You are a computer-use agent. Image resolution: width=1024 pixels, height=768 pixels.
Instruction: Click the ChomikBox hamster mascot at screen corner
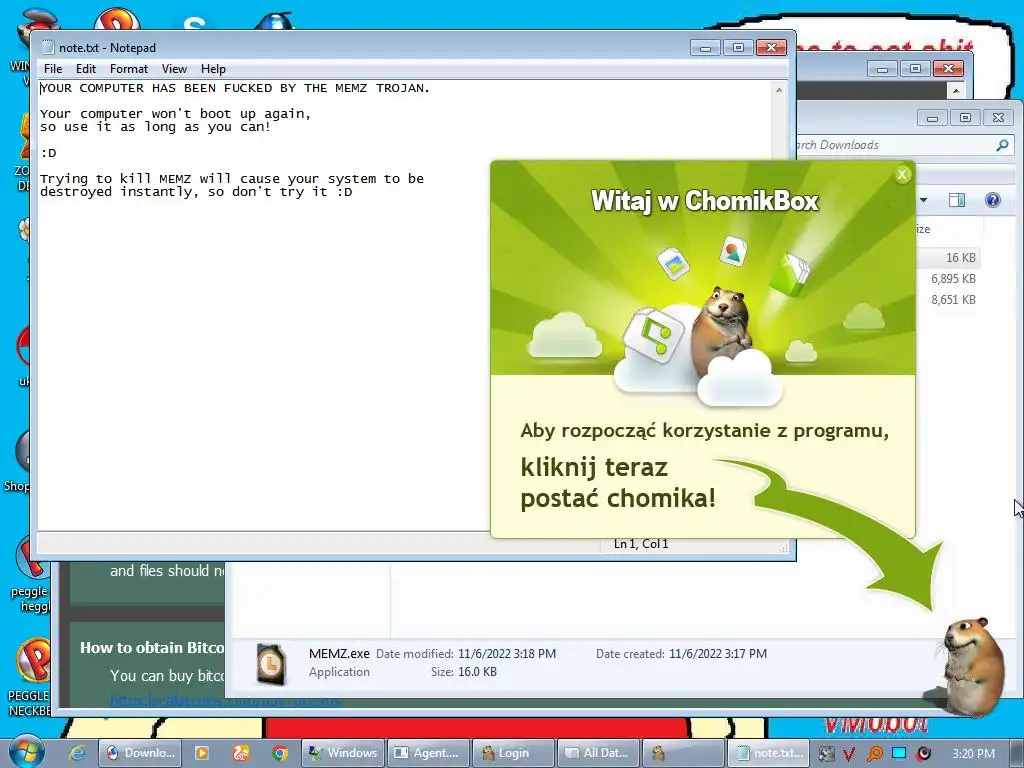tap(971, 666)
